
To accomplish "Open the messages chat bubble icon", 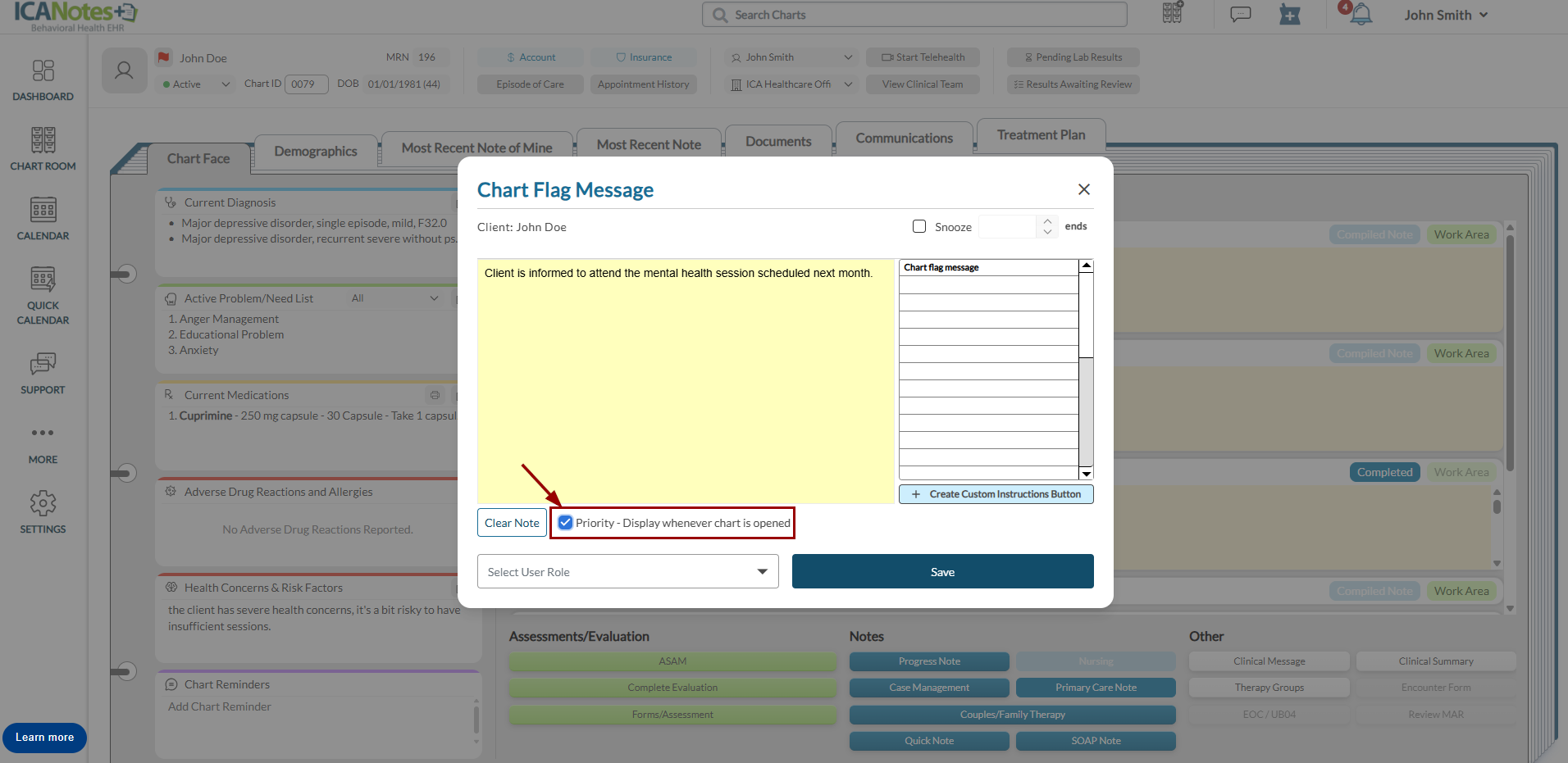I will [x=1241, y=14].
